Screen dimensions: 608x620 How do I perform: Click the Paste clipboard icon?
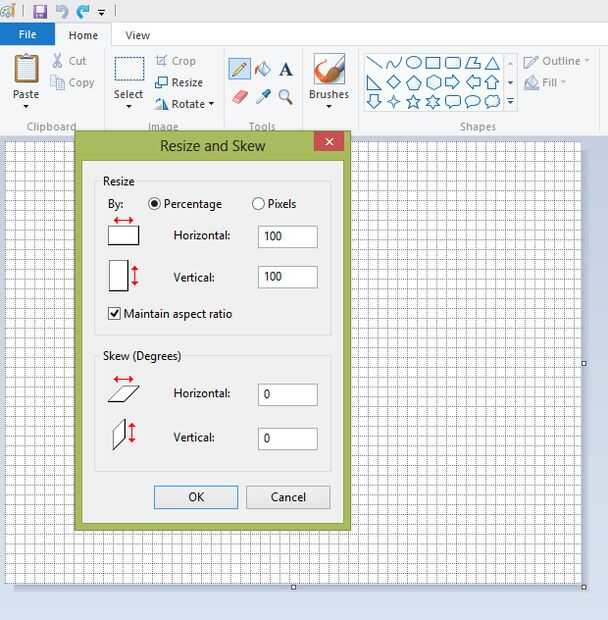(26, 68)
